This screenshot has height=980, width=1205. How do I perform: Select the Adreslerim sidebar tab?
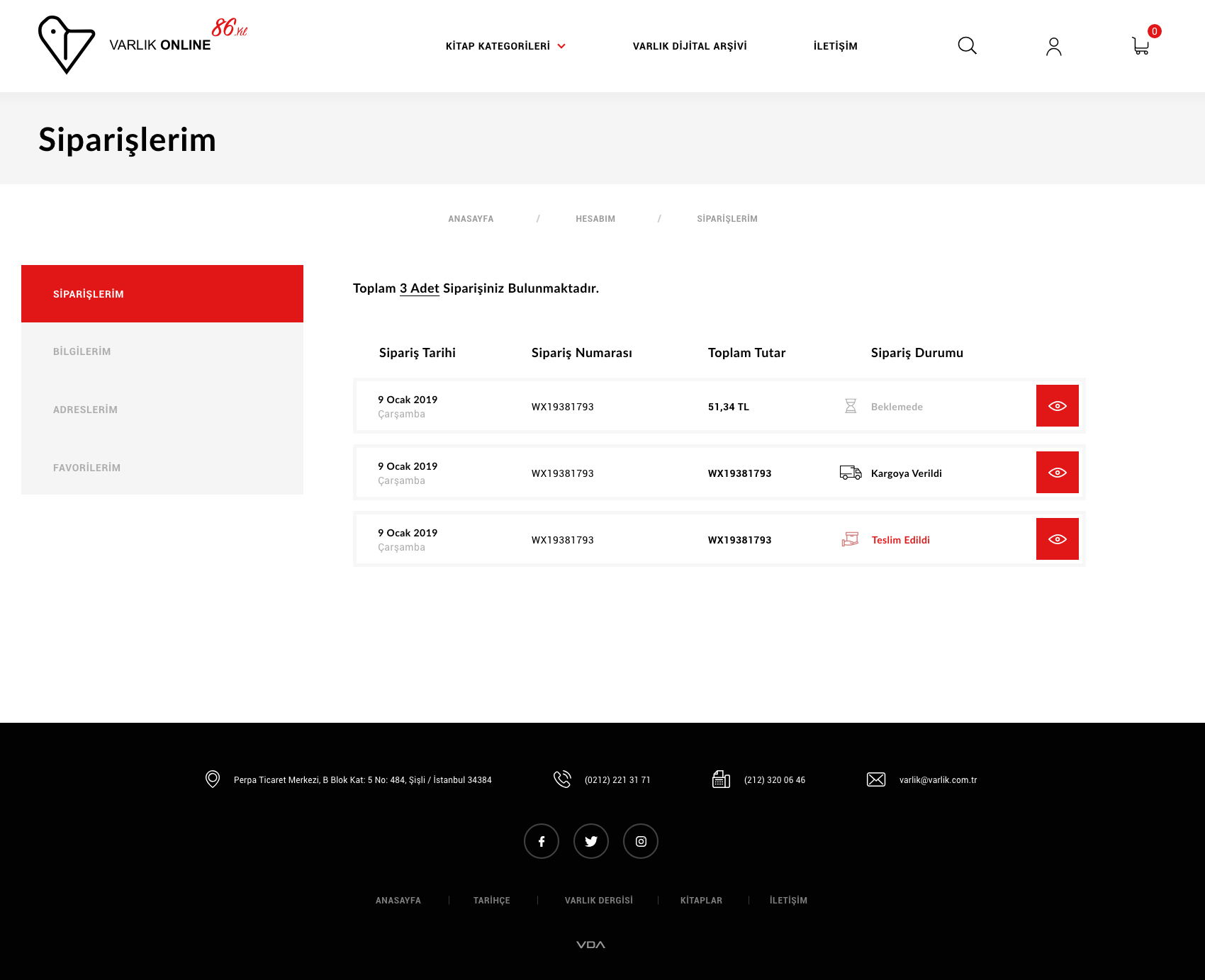pos(162,410)
